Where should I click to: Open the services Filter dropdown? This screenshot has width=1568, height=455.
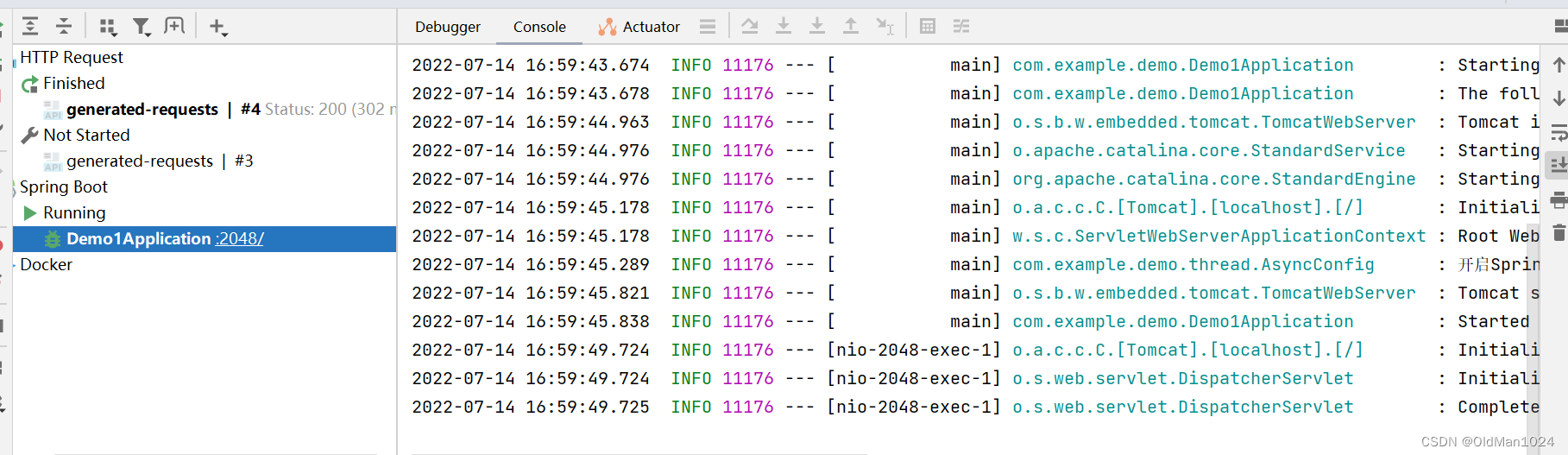click(x=142, y=27)
